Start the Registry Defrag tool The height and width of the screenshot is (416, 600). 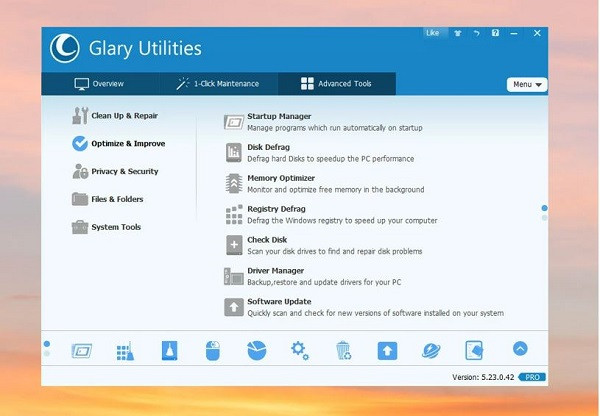click(331, 215)
